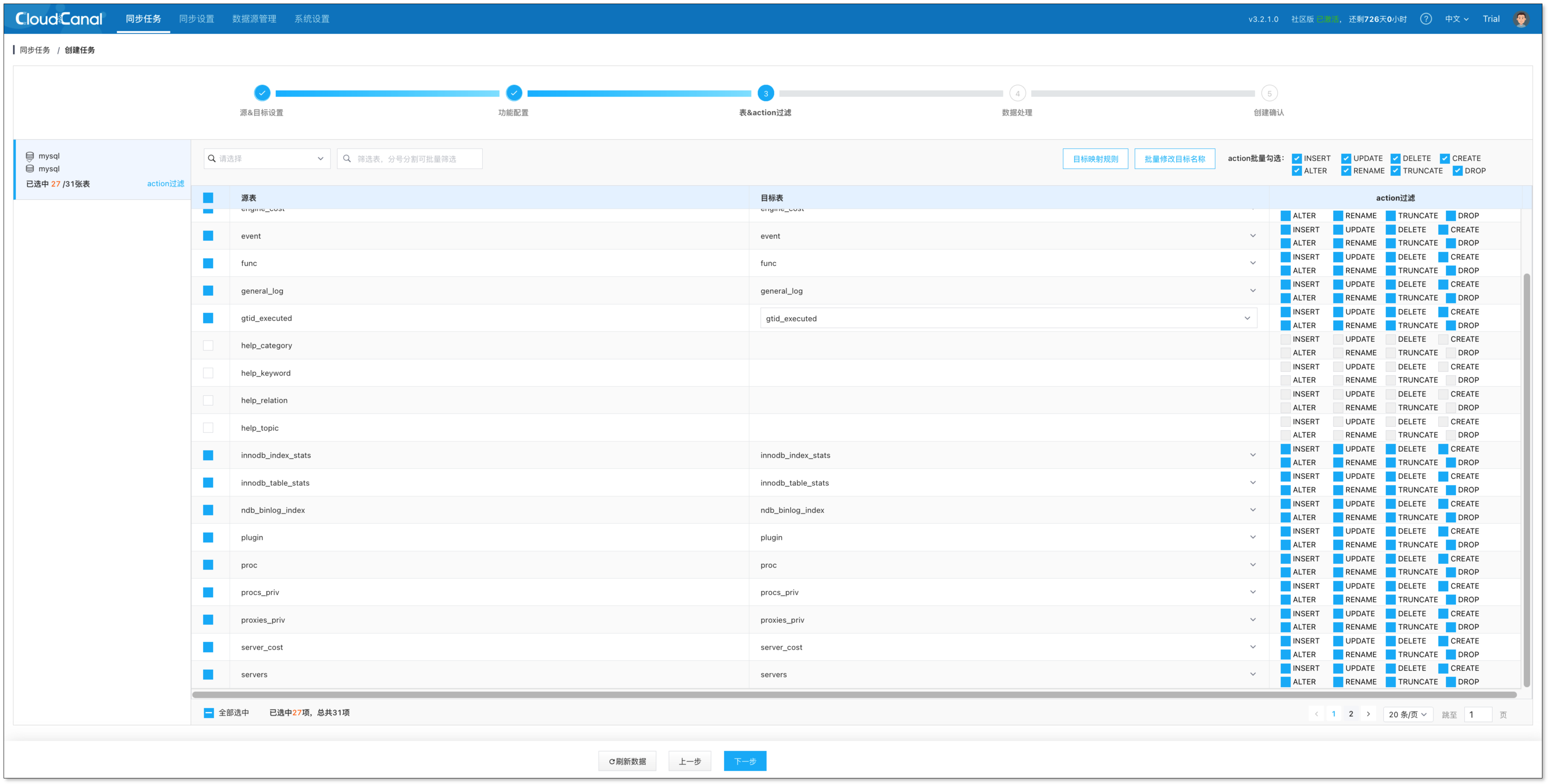
Task: Click the user avatar icon
Action: (1521, 19)
